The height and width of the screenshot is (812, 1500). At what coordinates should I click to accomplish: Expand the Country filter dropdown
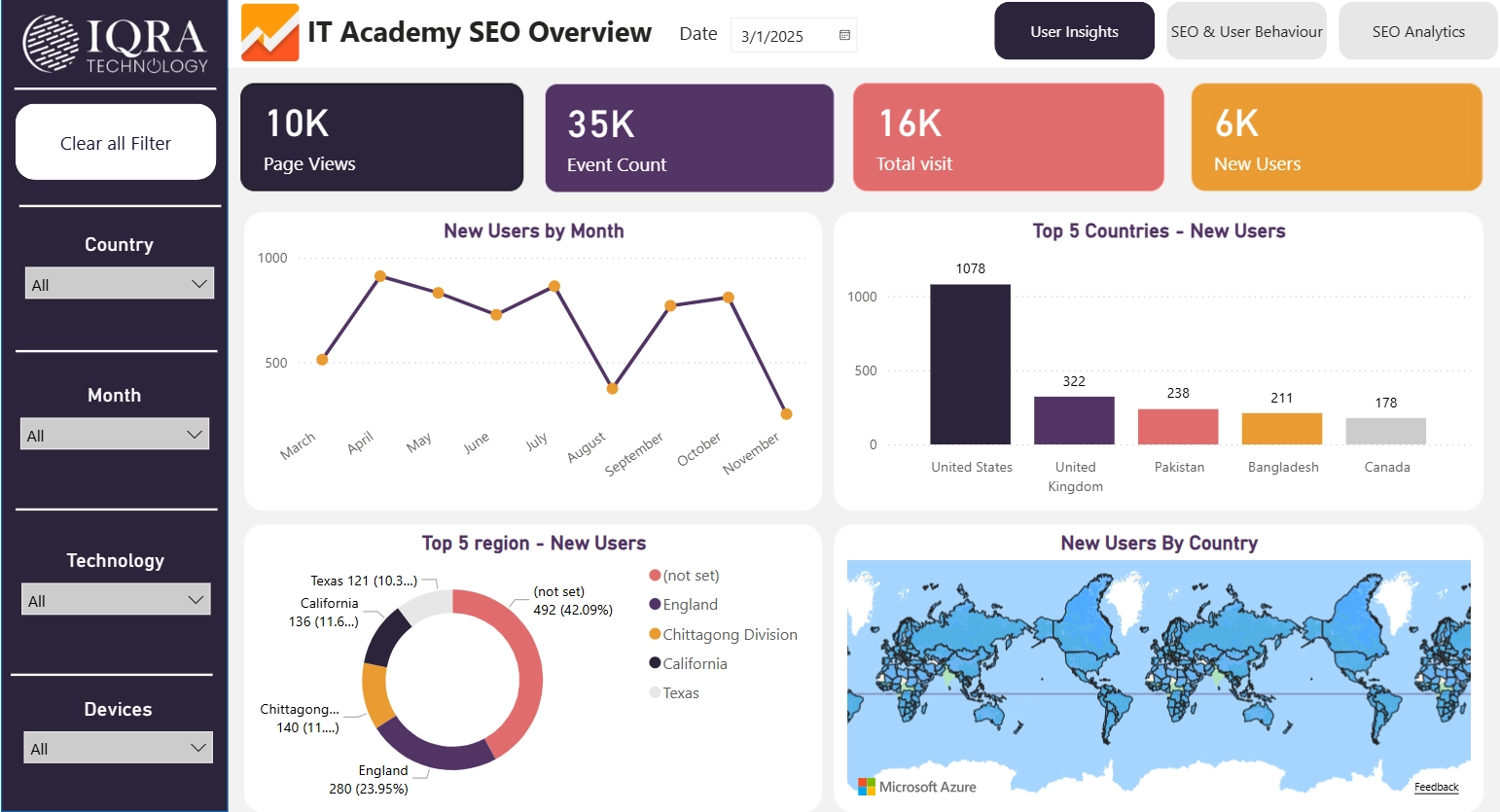point(119,284)
